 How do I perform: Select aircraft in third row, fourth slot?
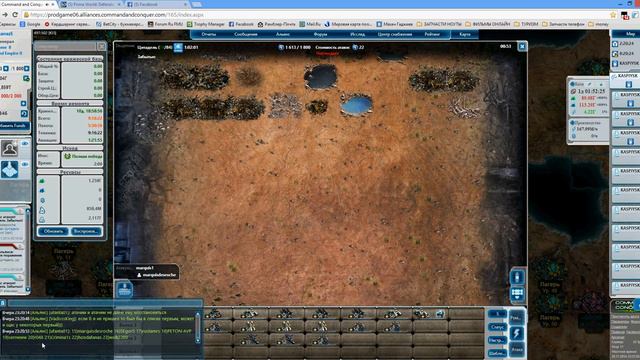click(321, 340)
